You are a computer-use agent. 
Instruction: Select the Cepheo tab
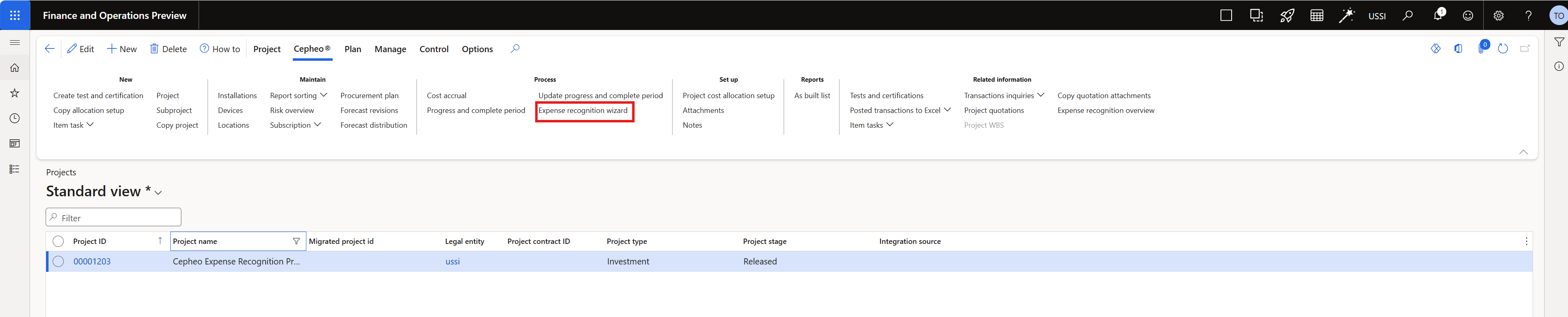(312, 49)
